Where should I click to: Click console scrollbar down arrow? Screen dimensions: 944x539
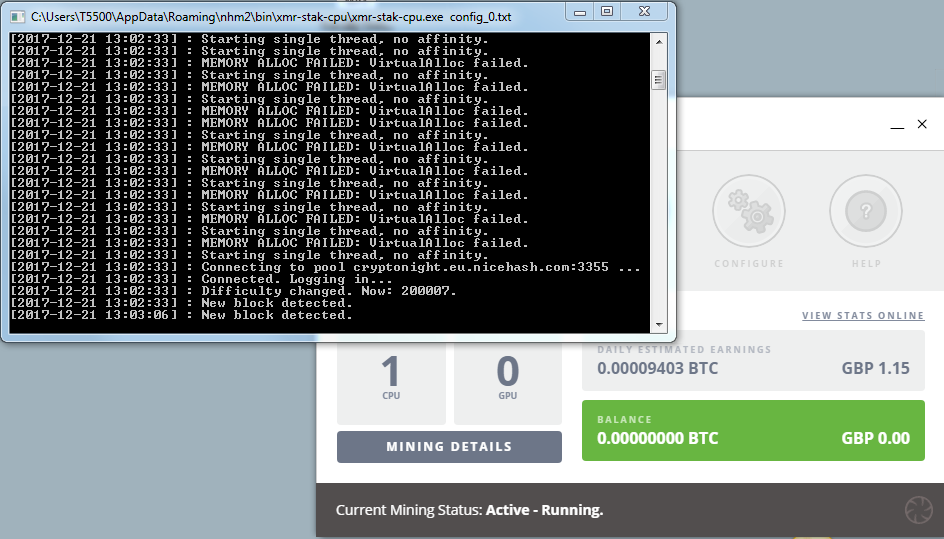click(x=659, y=325)
